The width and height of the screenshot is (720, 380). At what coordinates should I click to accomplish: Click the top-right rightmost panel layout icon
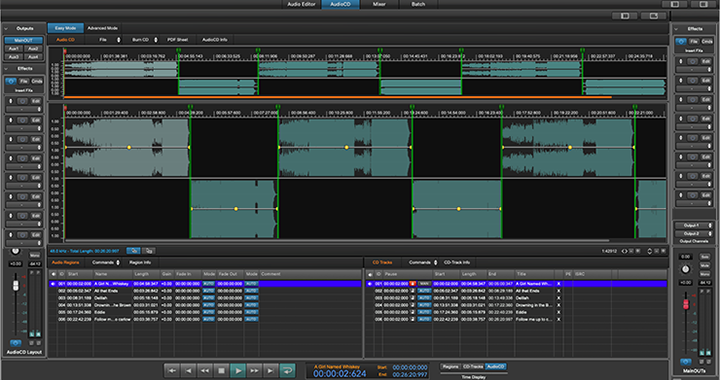coord(703,4)
